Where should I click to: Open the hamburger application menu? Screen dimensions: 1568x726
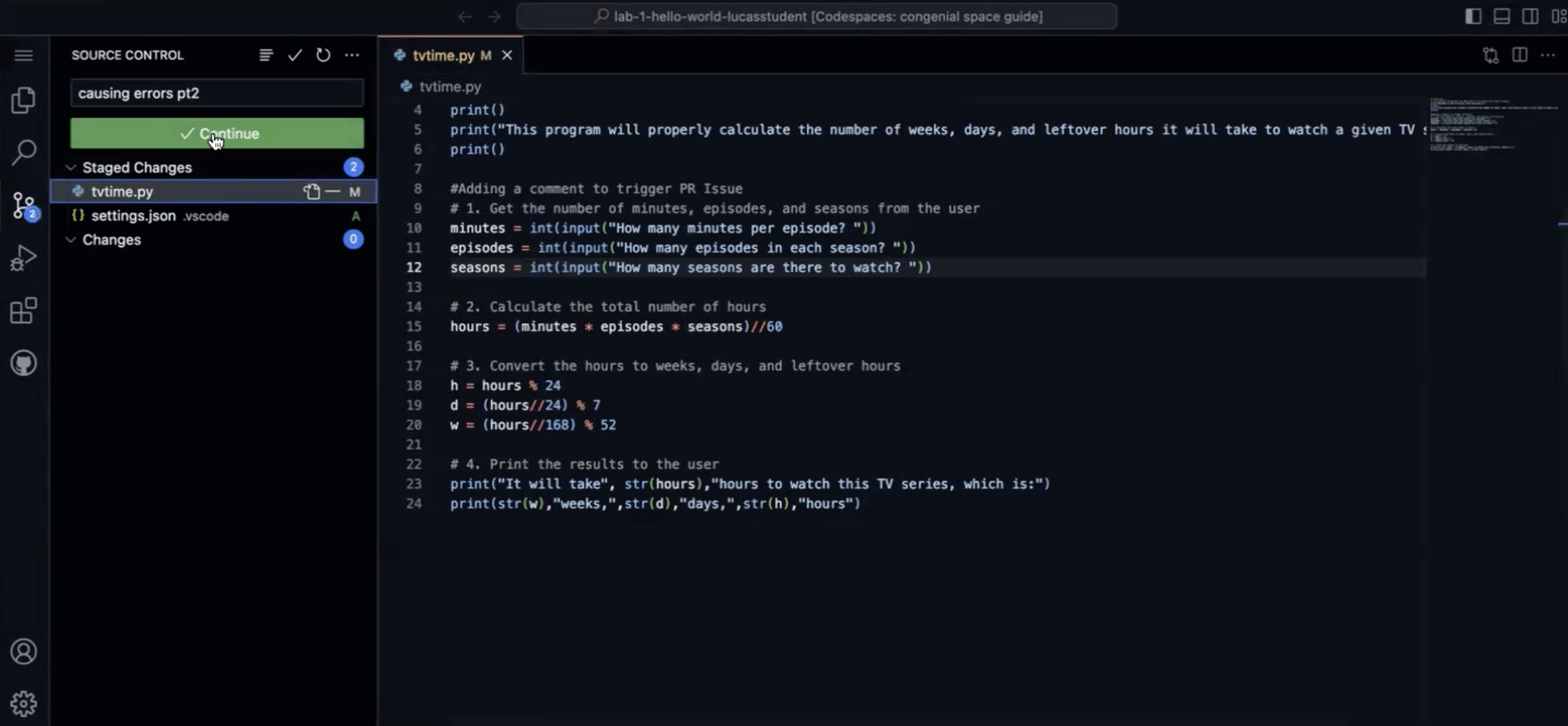click(23, 56)
